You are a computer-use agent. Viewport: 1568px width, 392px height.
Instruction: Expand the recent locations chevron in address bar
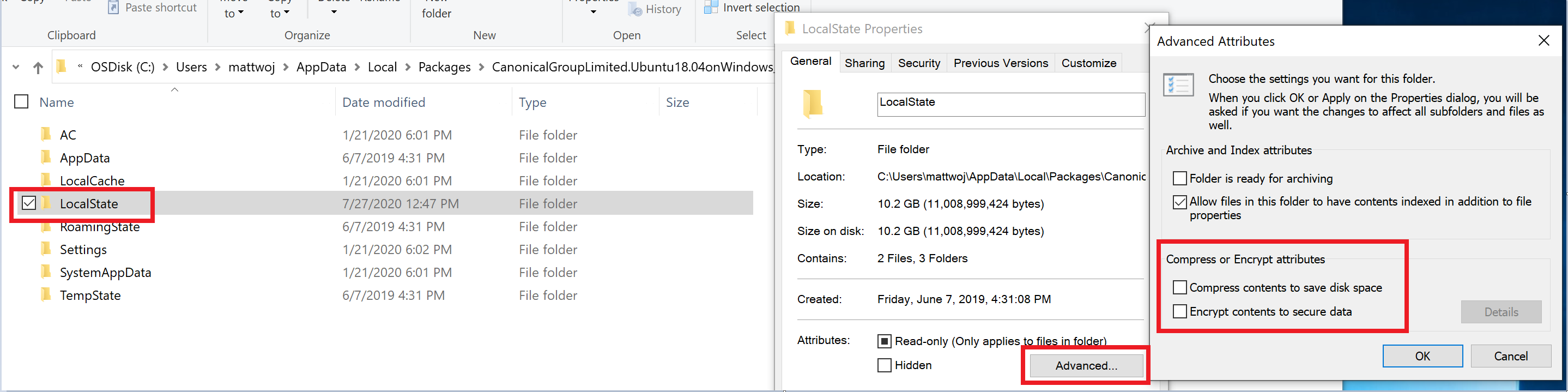click(16, 68)
